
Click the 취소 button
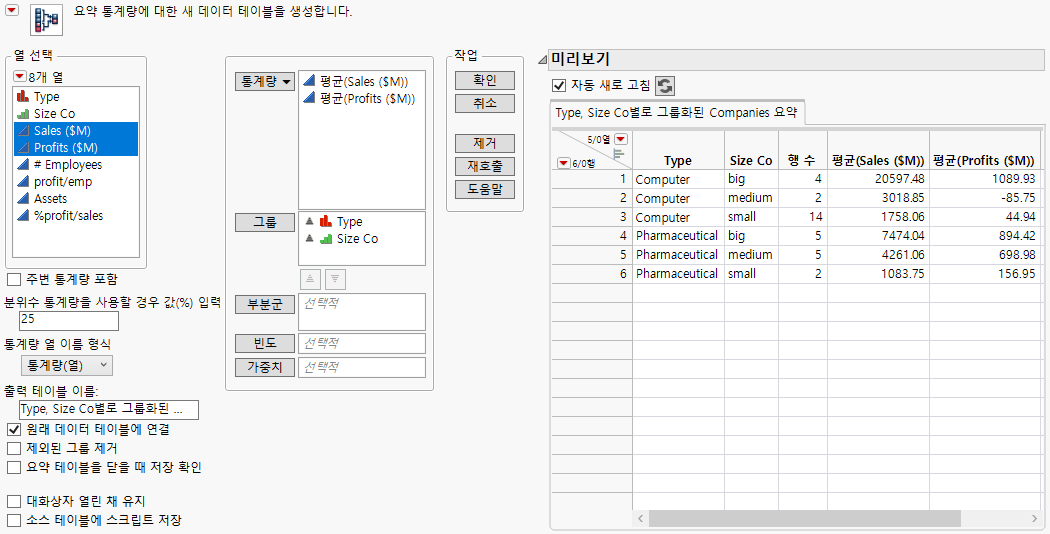[485, 104]
